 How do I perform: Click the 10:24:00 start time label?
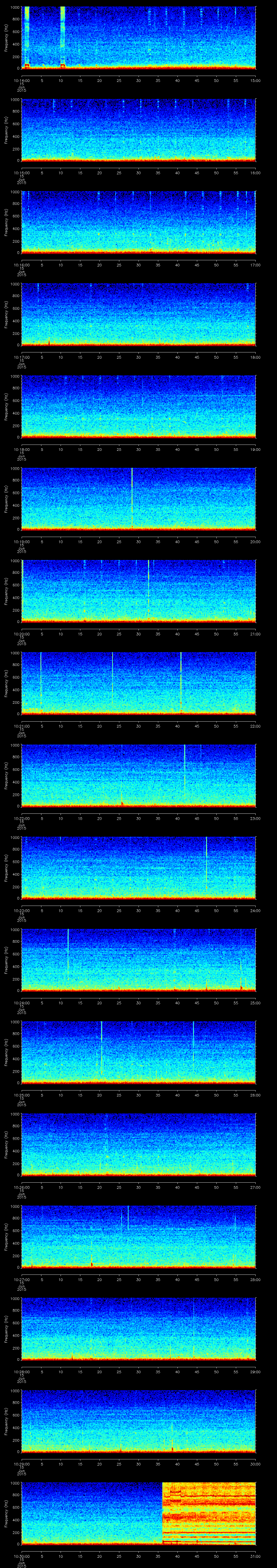pyautogui.click(x=21, y=1003)
